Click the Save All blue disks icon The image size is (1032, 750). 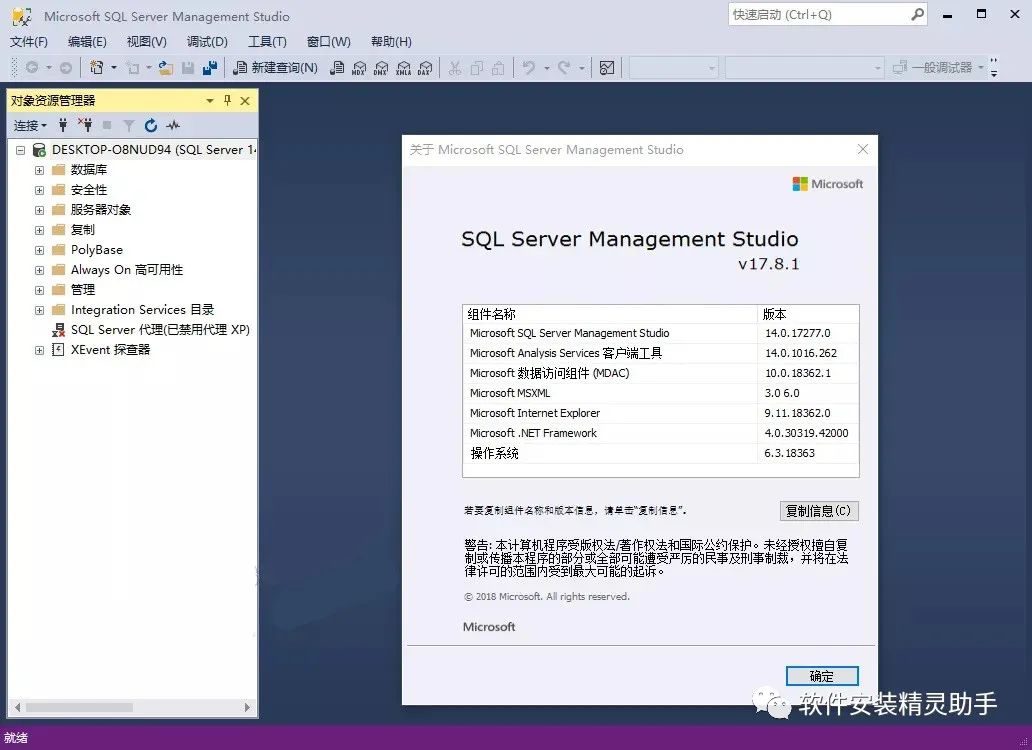(210, 68)
